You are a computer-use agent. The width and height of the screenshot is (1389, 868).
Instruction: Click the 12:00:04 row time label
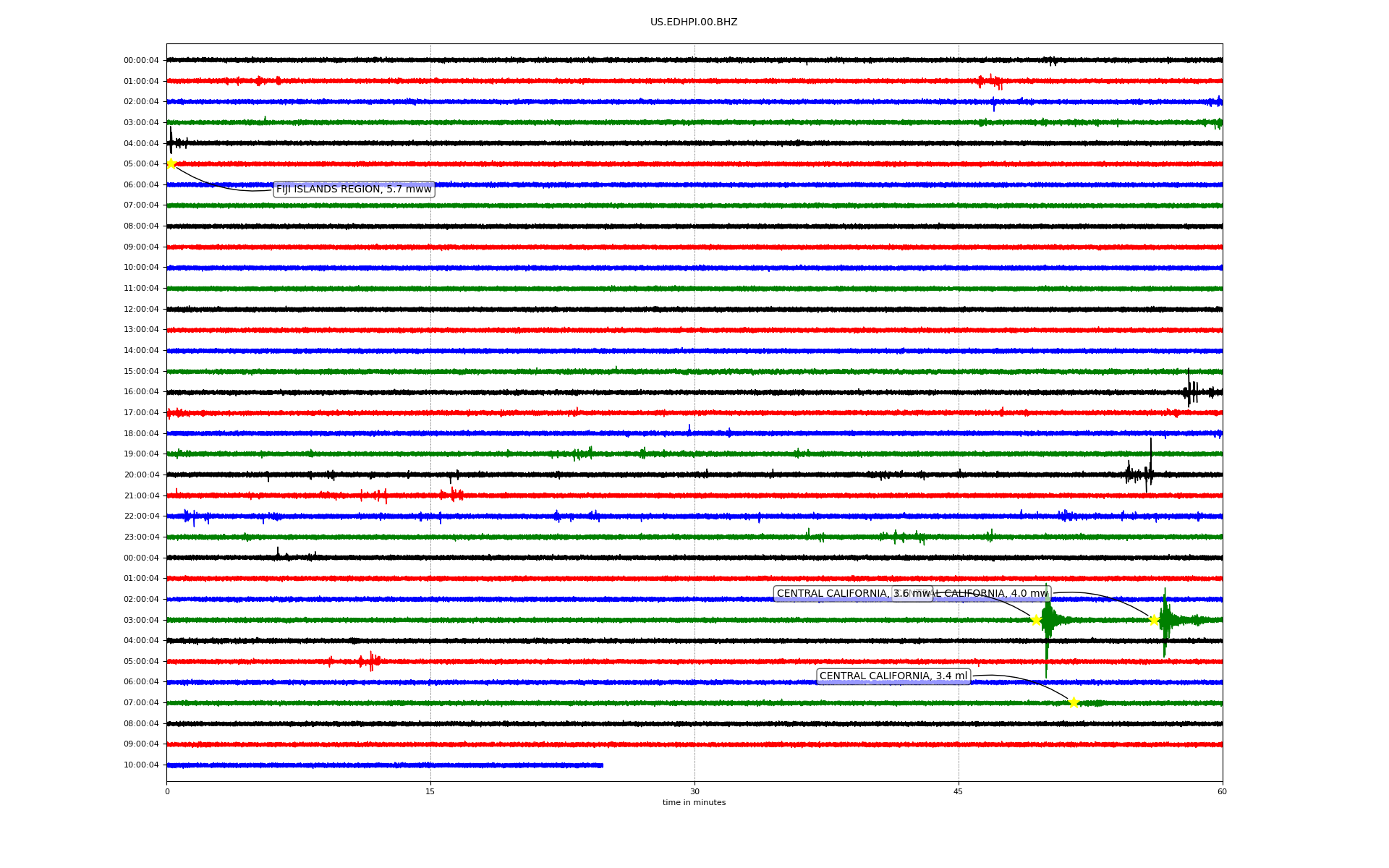point(141,310)
